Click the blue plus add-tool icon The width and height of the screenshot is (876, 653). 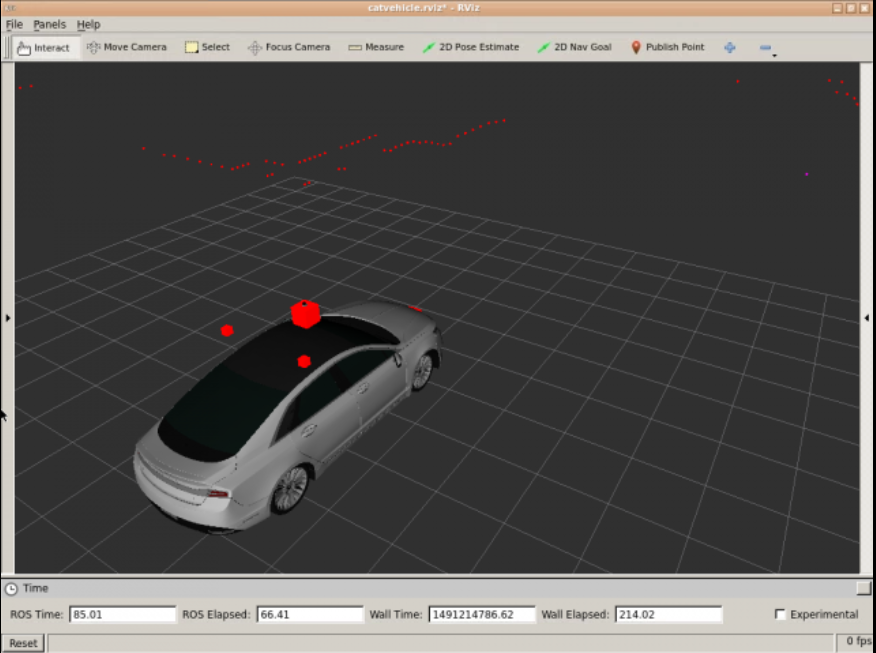(730, 47)
